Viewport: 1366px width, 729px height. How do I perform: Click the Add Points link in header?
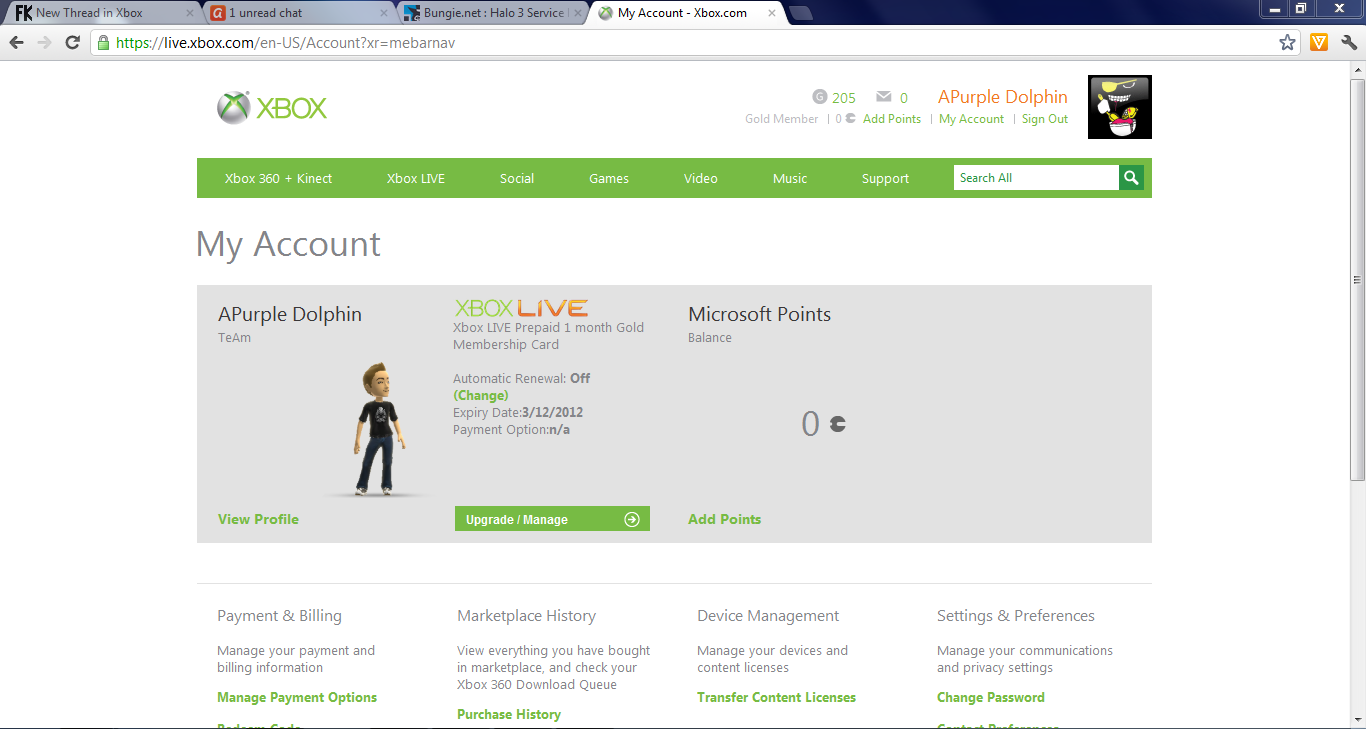click(892, 119)
